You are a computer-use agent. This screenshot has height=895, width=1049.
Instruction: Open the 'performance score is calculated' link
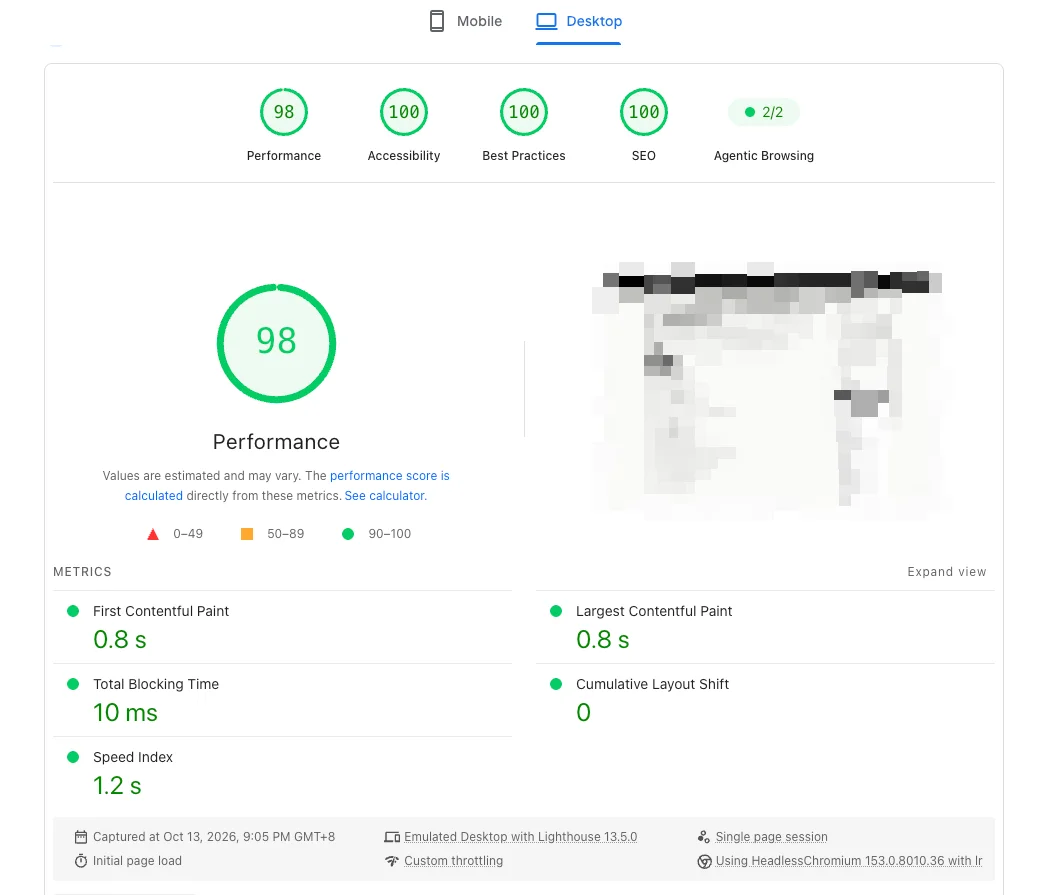pos(389,476)
